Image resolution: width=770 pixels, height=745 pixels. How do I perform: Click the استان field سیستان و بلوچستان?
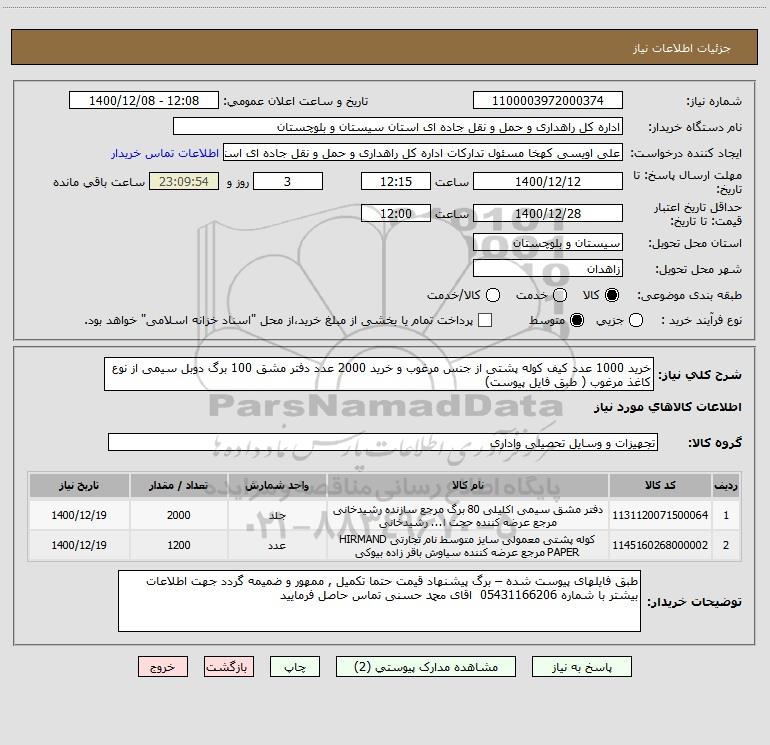pyautogui.click(x=548, y=242)
